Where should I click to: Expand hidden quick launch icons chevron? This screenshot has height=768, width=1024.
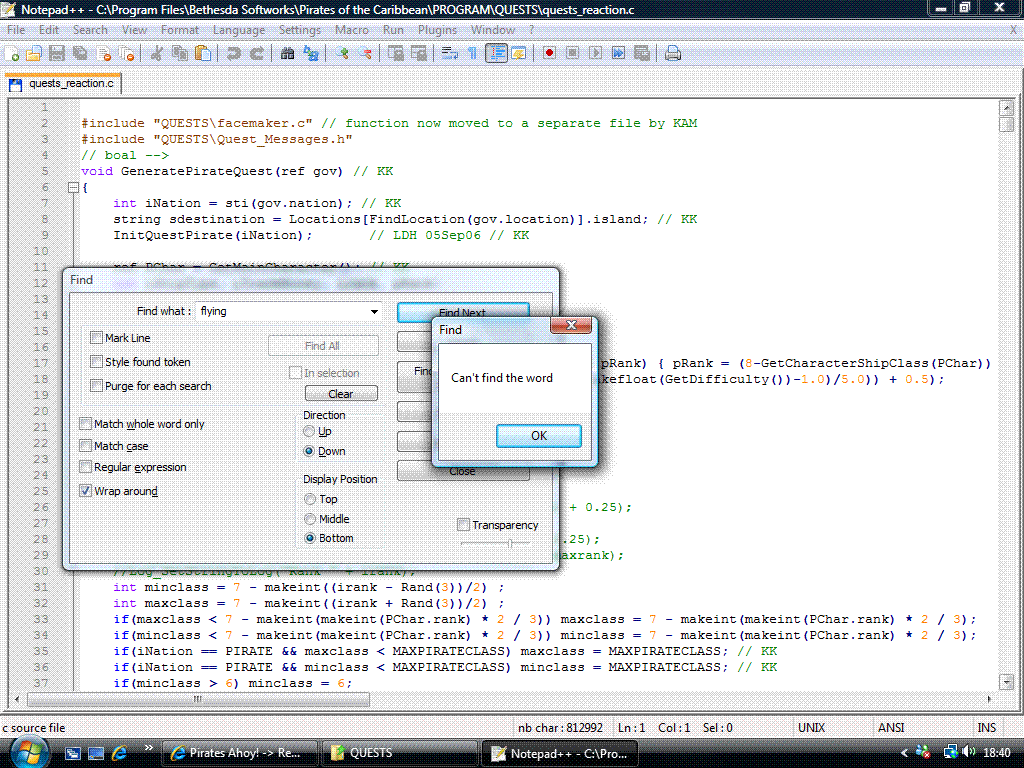tap(148, 748)
